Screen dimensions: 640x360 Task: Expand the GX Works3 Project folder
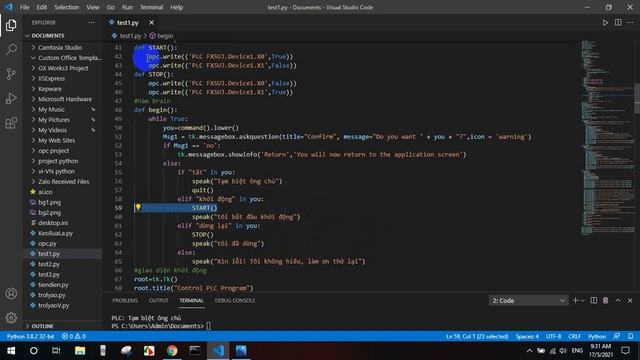click(x=63, y=68)
